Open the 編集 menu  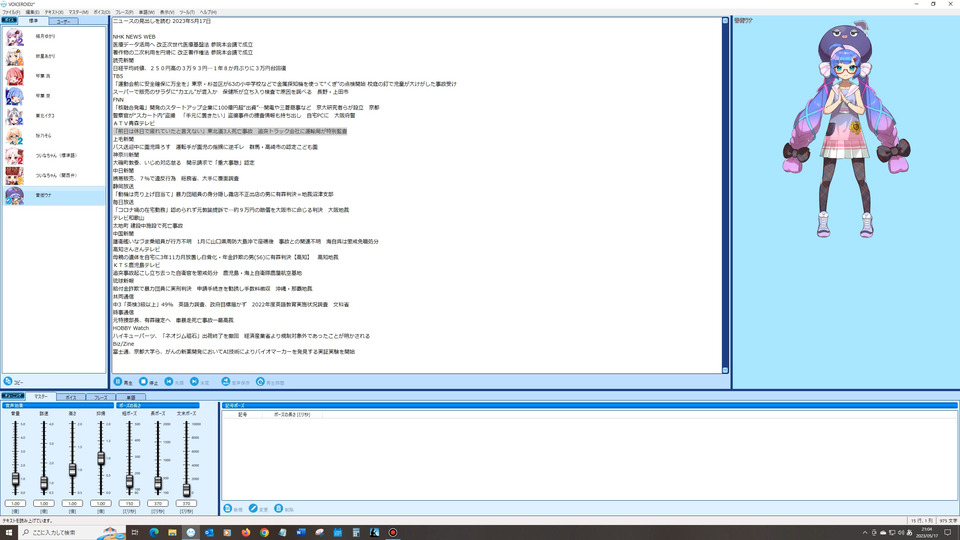pyautogui.click(x=32, y=12)
